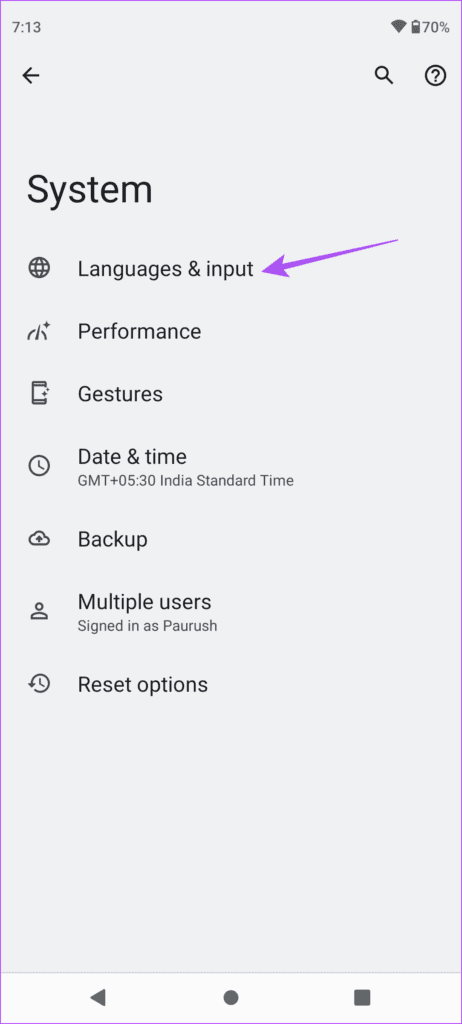This screenshot has height=1024, width=462.
Task: Open the help question mark icon
Action: click(x=435, y=76)
